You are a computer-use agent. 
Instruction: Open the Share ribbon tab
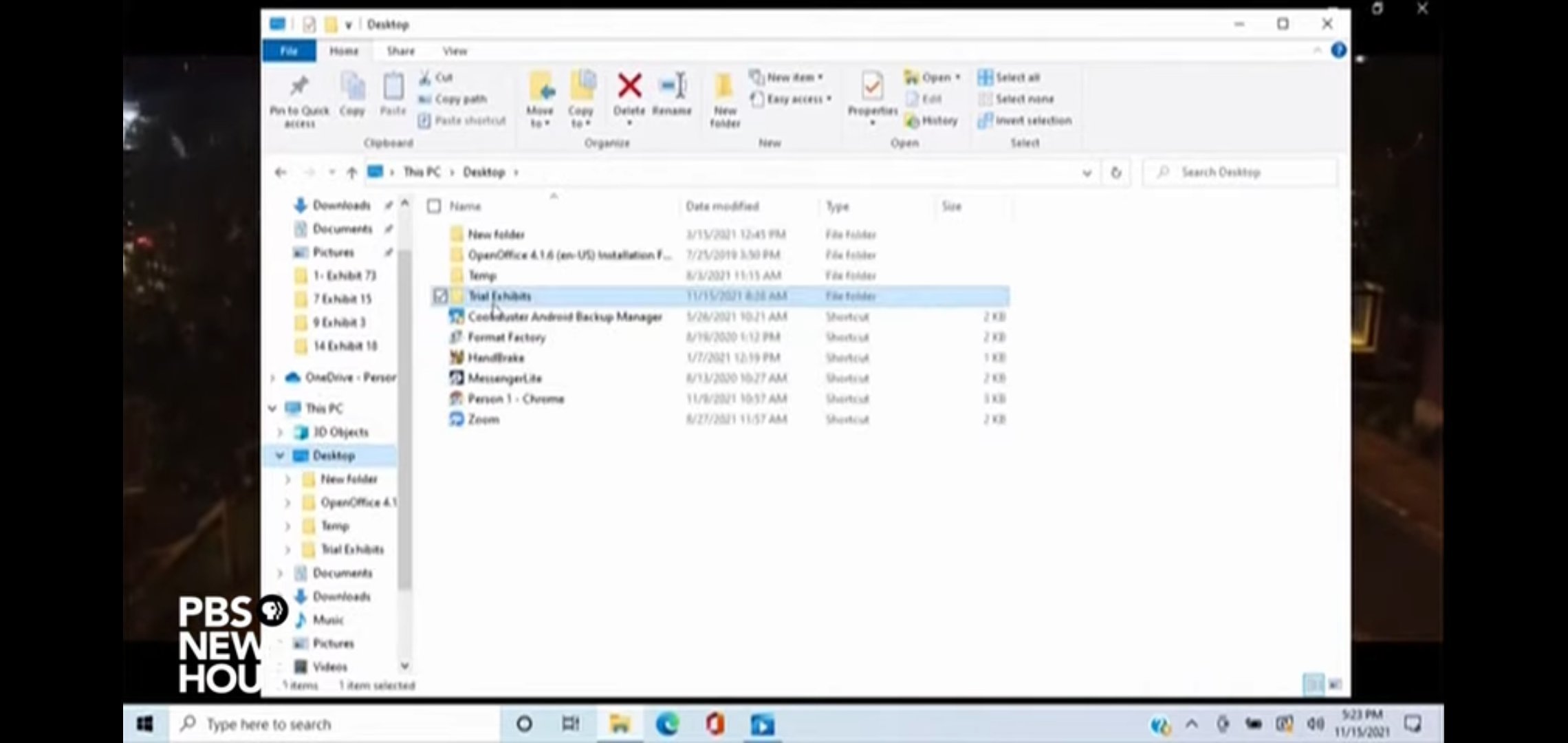coord(400,51)
